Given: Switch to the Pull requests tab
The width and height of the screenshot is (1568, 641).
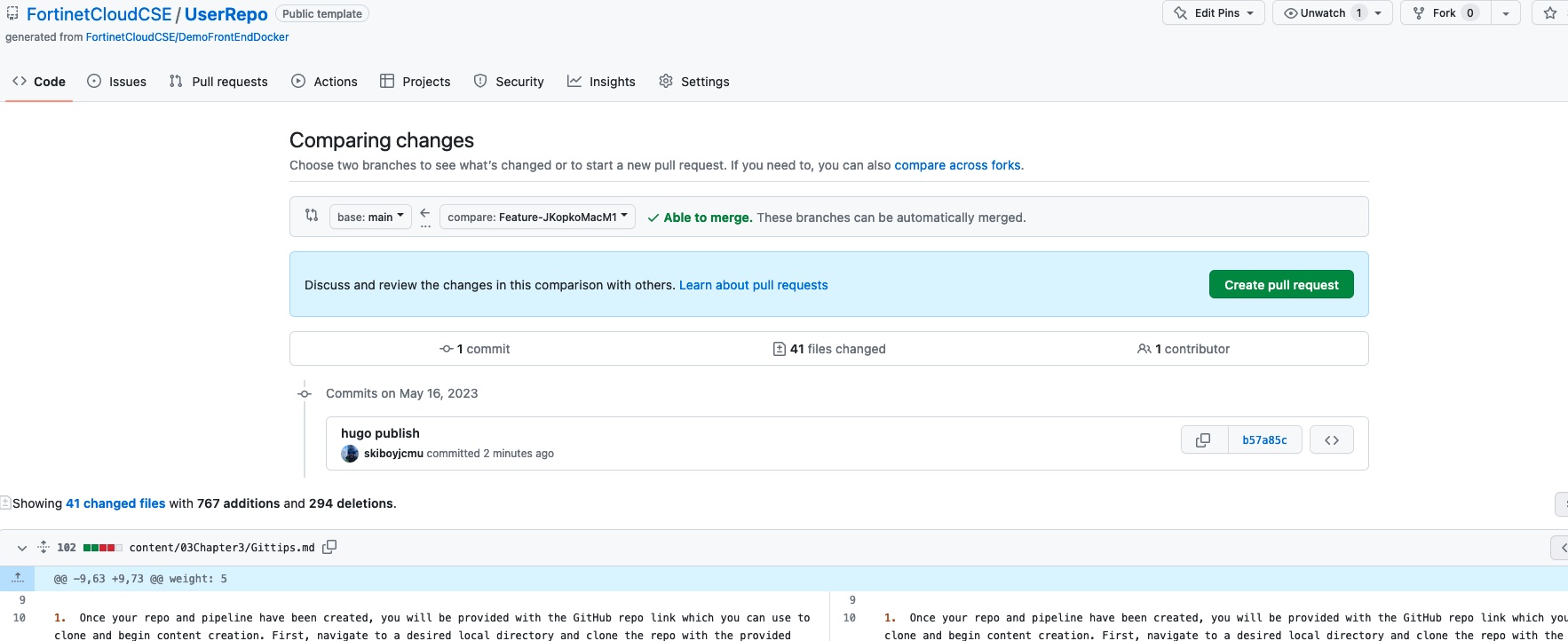Looking at the screenshot, I should click(x=218, y=82).
